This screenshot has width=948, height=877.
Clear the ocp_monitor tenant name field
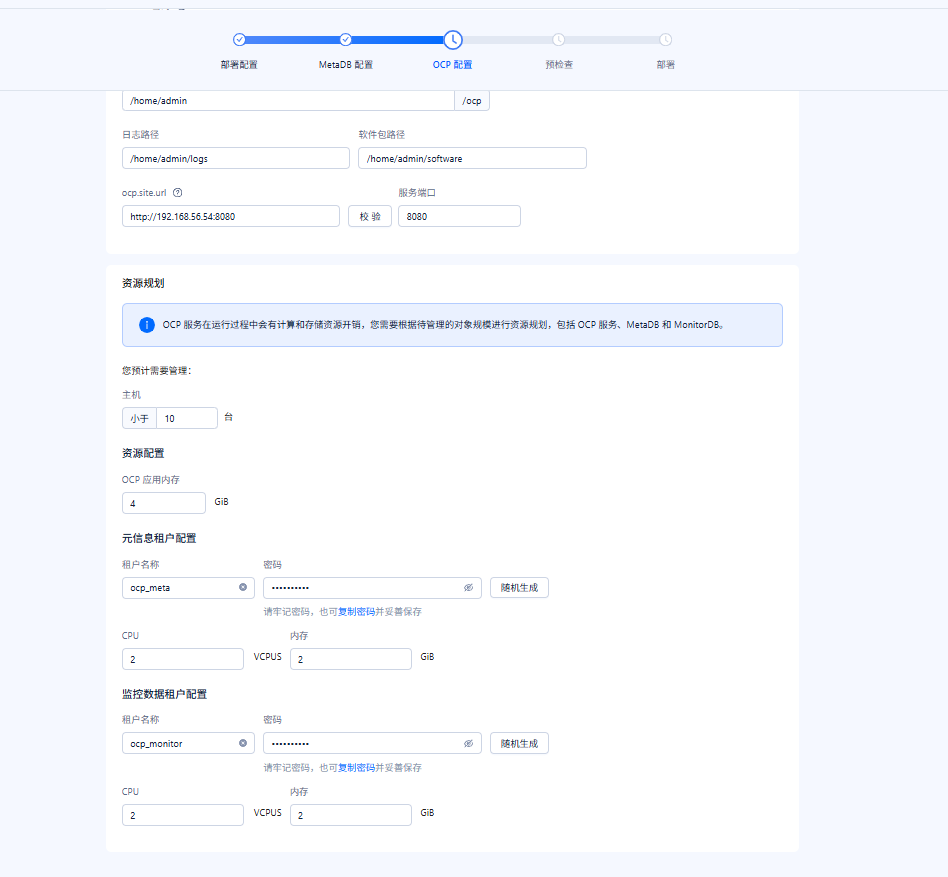coord(243,743)
